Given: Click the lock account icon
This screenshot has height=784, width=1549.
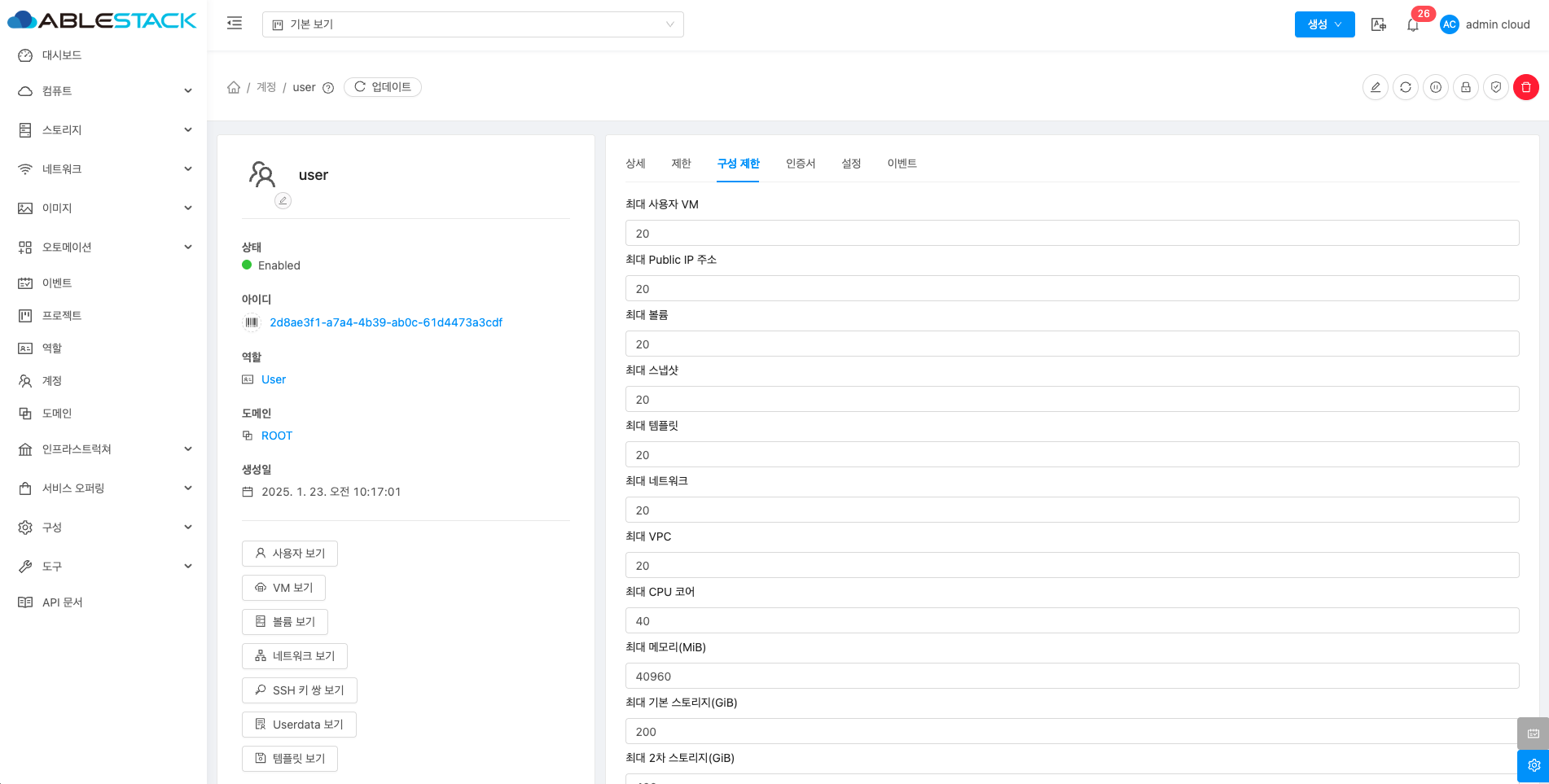Looking at the screenshot, I should pos(1465,87).
